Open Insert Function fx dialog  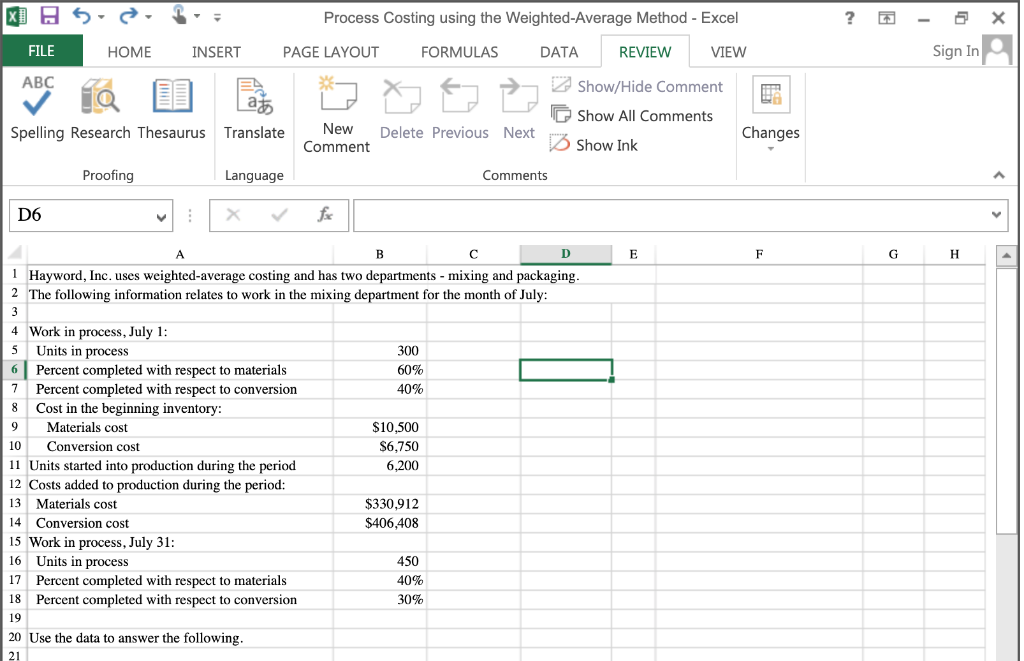pyautogui.click(x=325, y=215)
